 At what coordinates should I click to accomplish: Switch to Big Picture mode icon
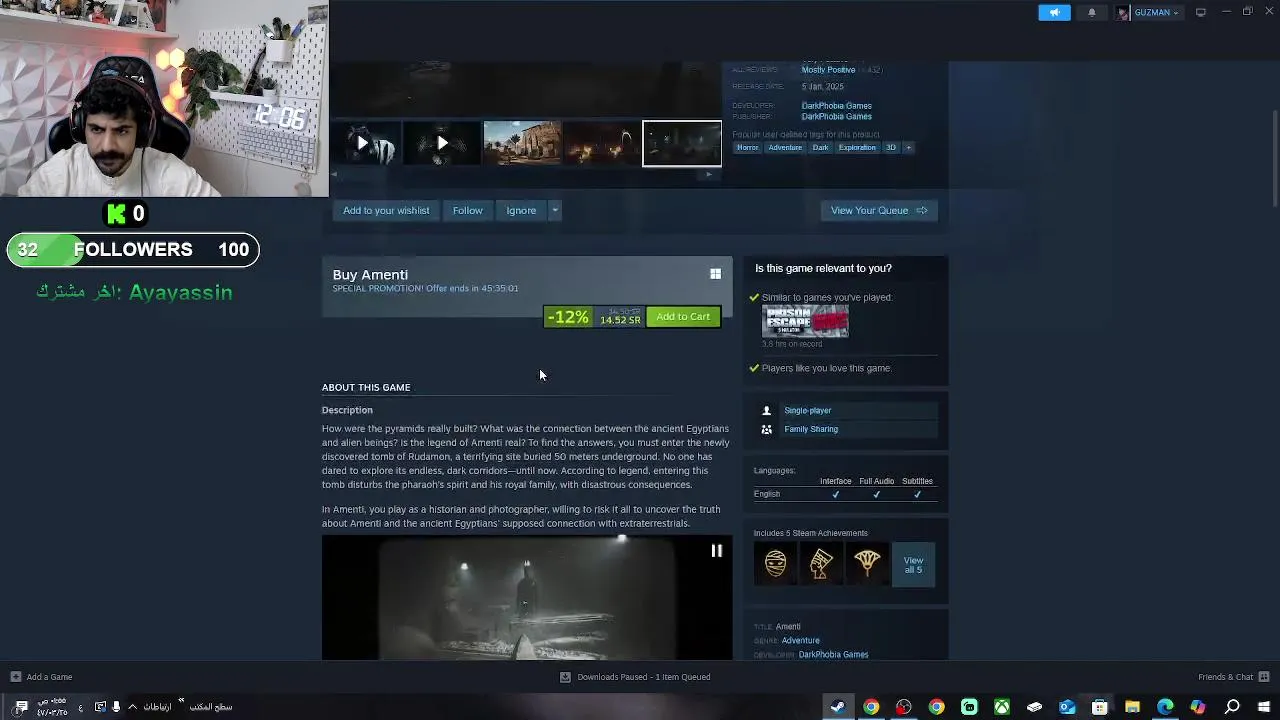coord(1201,12)
